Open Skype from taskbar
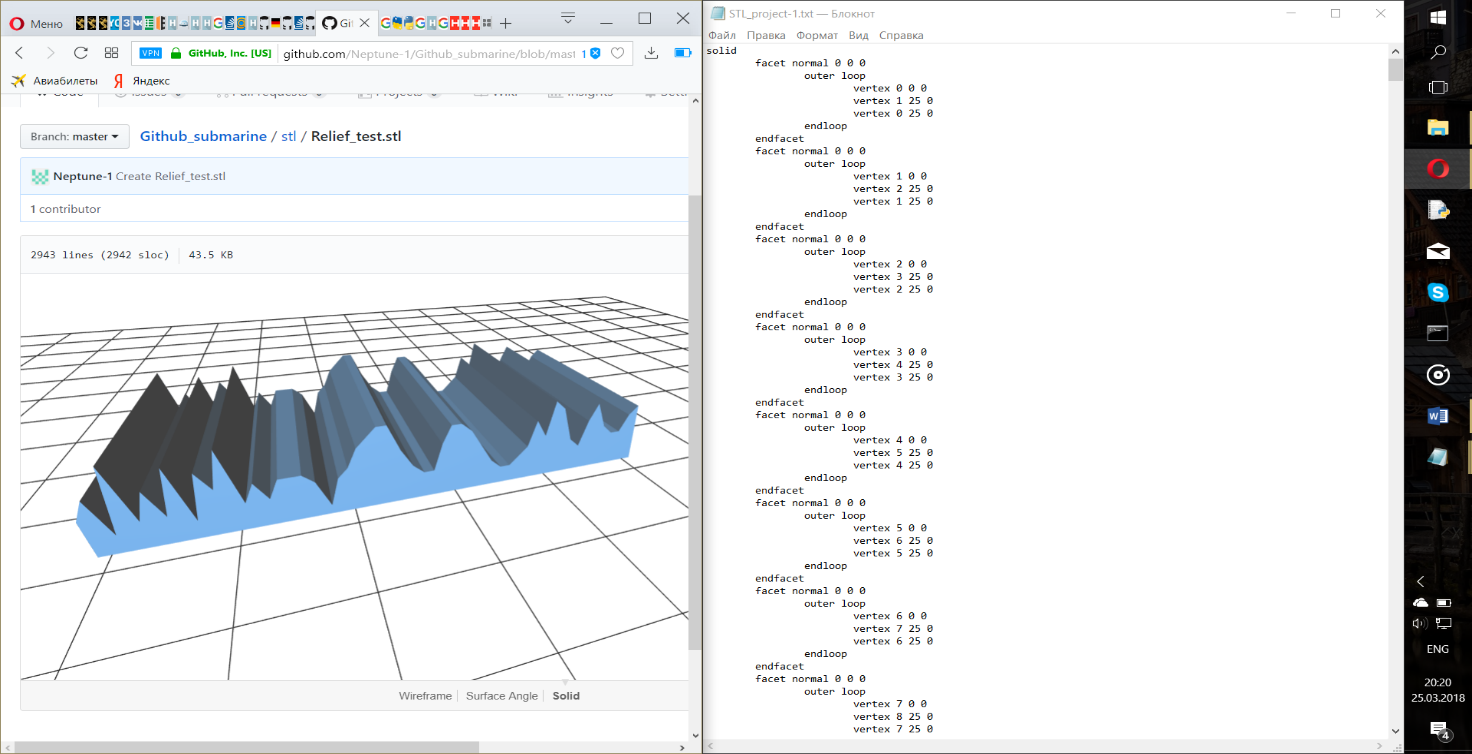Viewport: 1472px width, 754px height. tap(1438, 292)
